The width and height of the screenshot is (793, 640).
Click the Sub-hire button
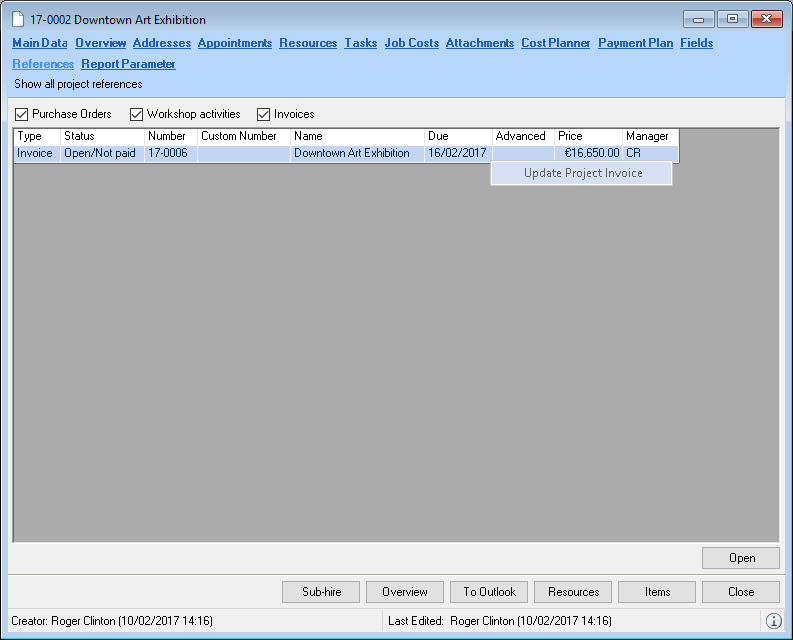click(x=321, y=592)
